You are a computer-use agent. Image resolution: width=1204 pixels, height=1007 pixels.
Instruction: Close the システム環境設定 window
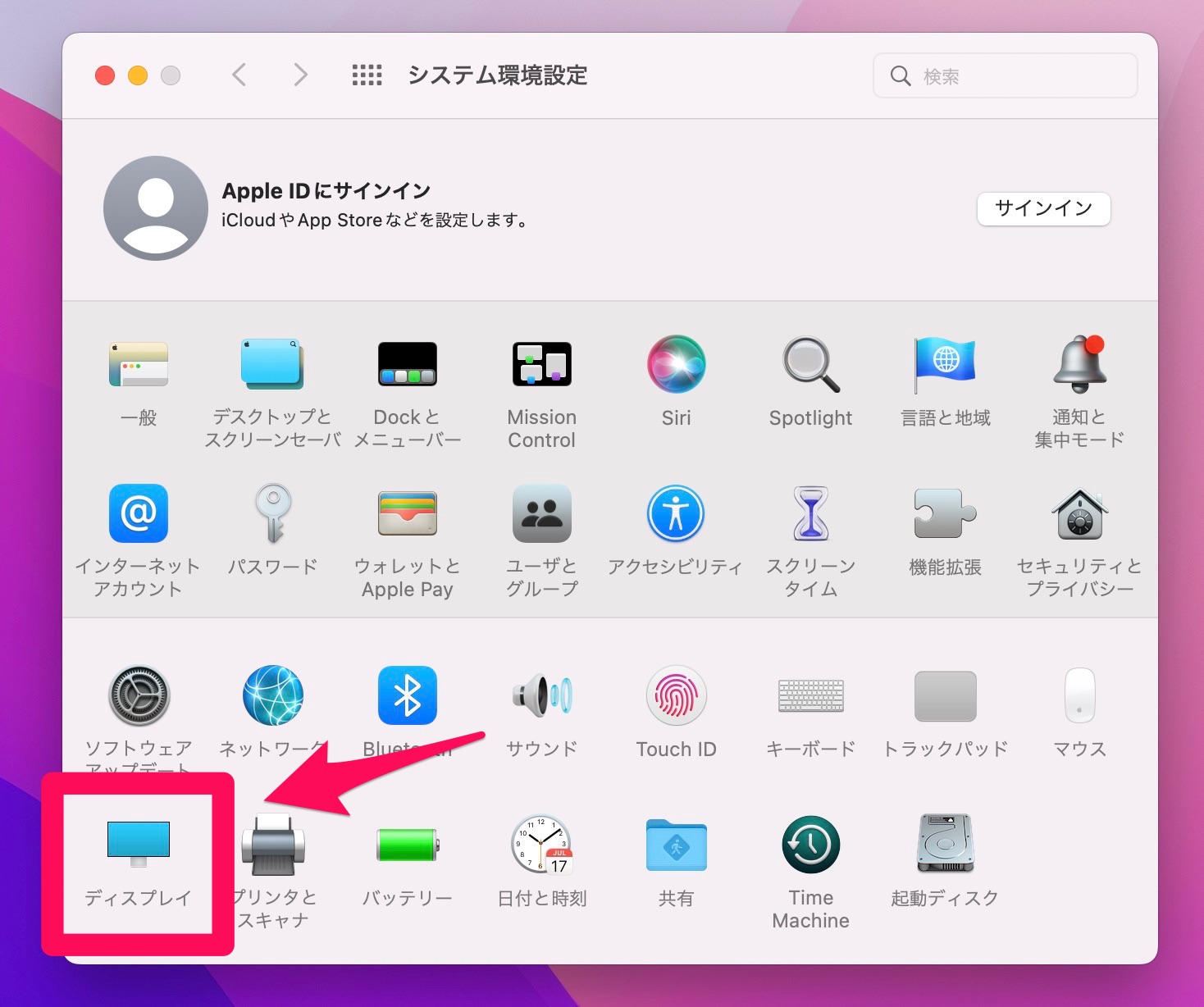(105, 75)
